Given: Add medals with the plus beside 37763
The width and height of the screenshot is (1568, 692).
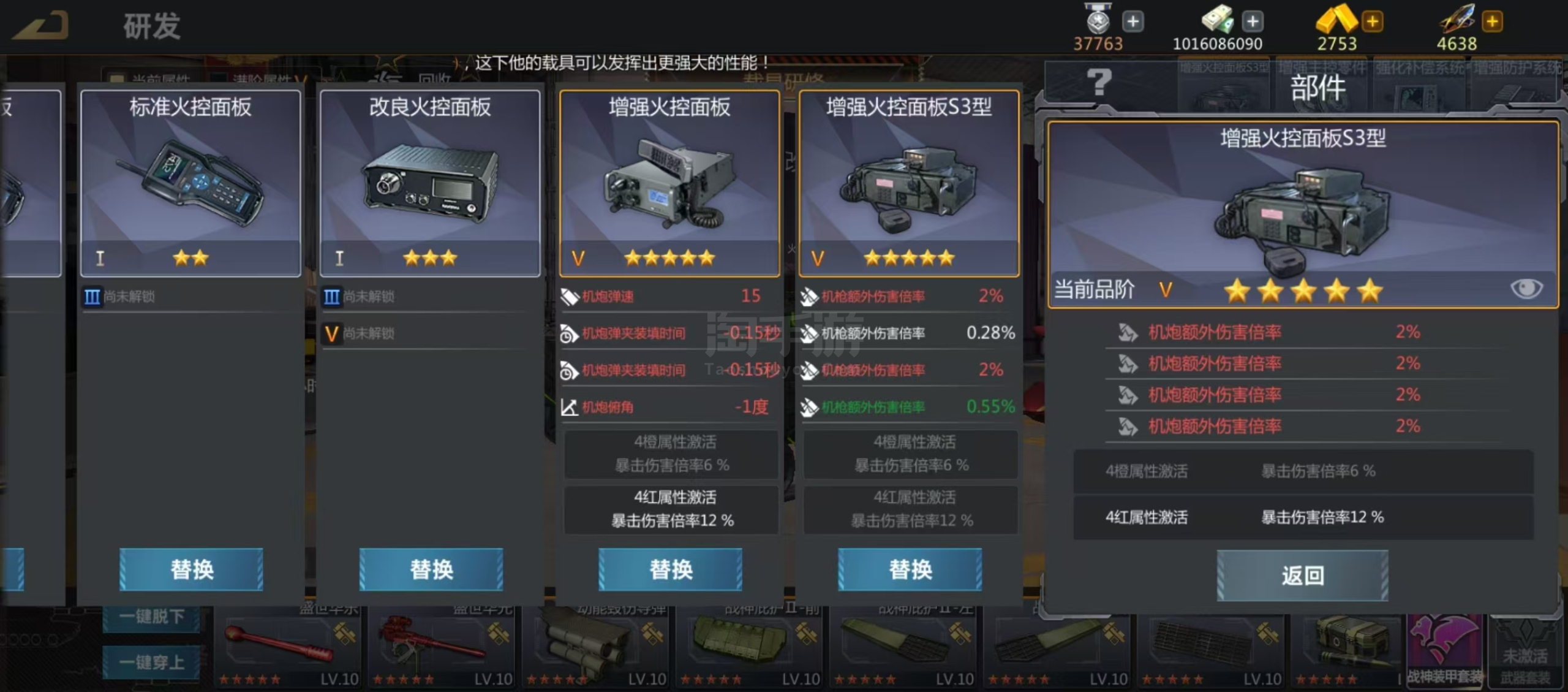Looking at the screenshot, I should coord(1133,21).
